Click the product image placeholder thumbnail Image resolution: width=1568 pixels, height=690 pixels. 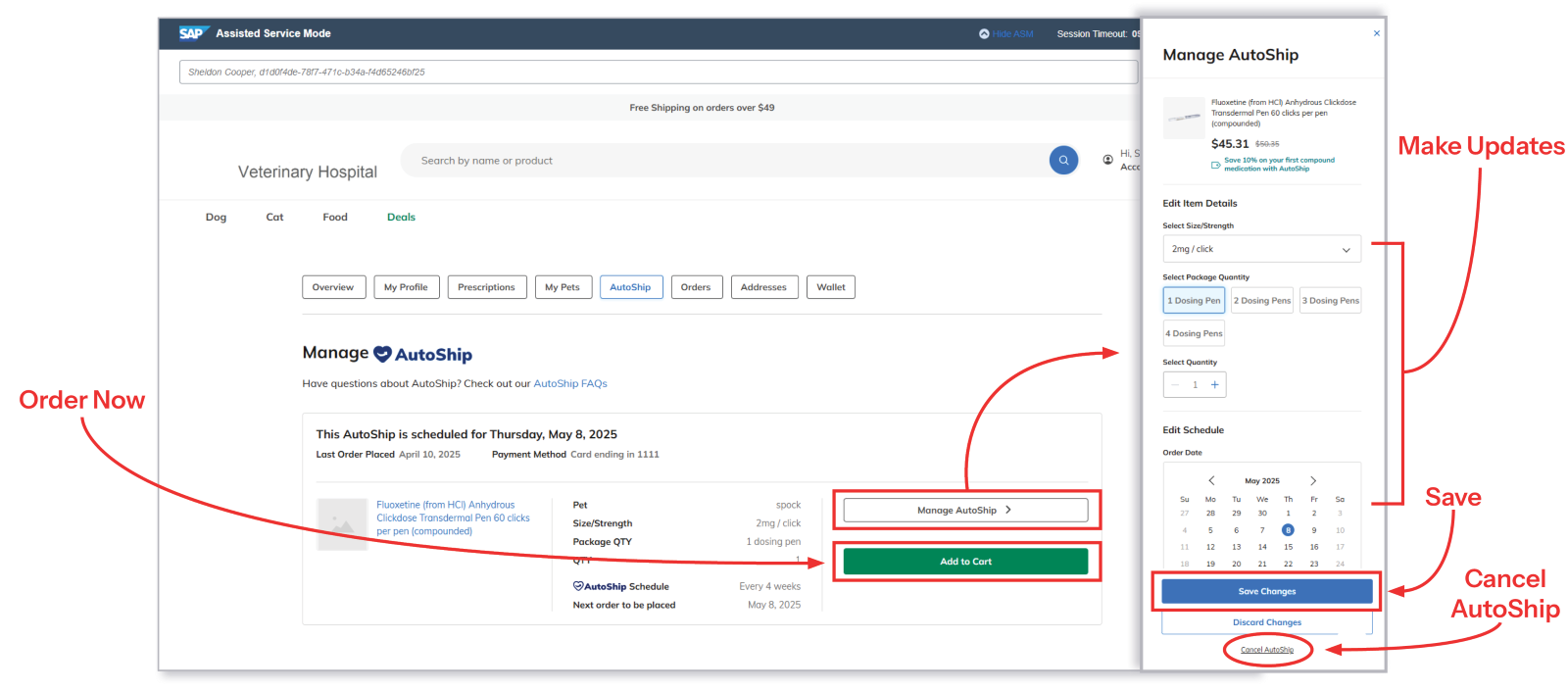coord(342,524)
